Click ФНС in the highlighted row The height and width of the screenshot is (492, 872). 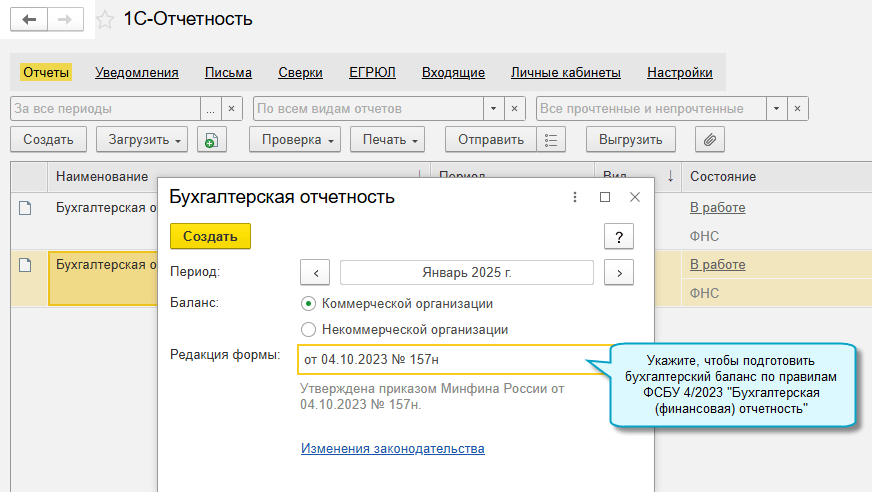point(704,293)
